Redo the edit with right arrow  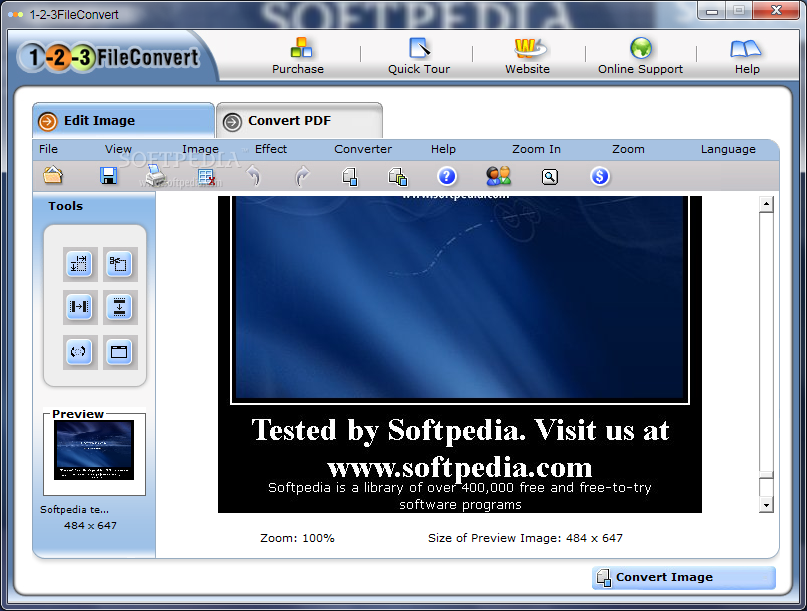point(303,176)
